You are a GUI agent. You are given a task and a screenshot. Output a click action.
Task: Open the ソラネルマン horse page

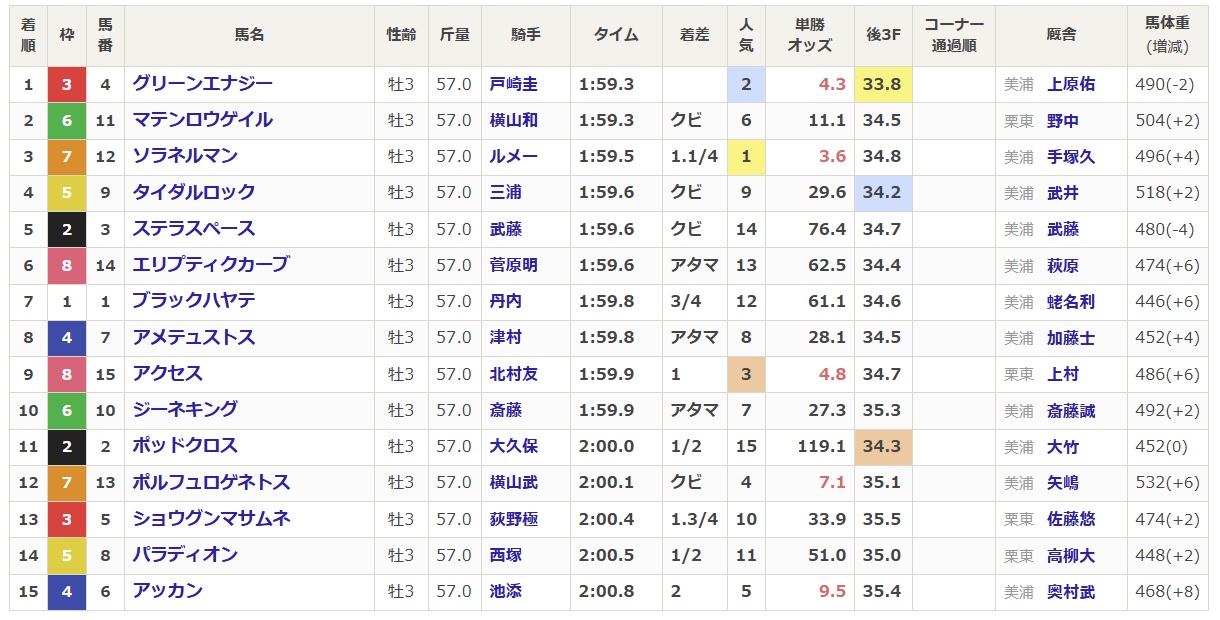click(x=185, y=156)
